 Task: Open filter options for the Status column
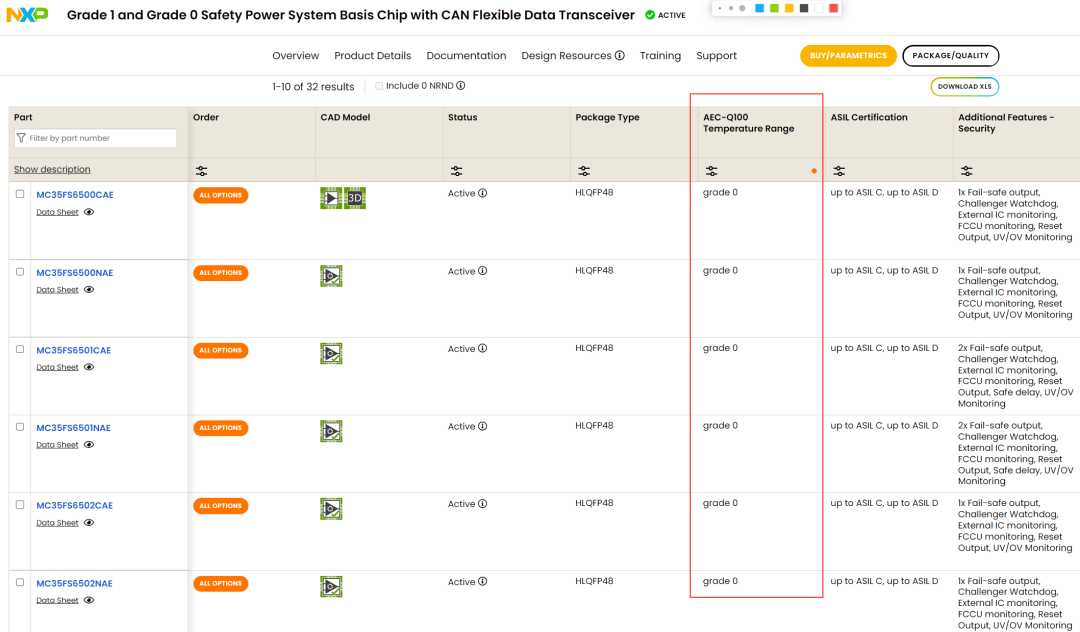pos(456,171)
